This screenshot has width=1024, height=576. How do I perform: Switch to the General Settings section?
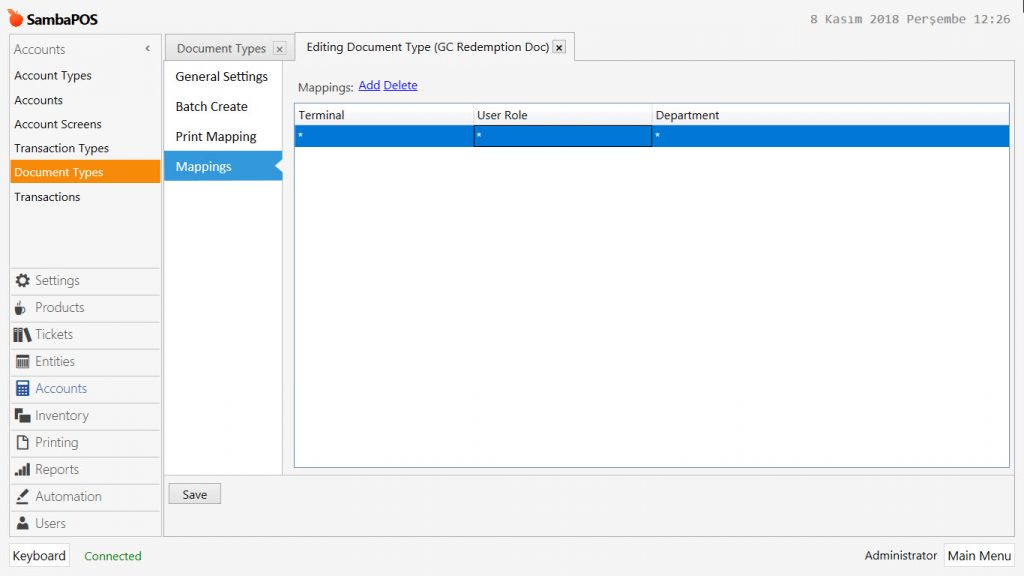221,77
